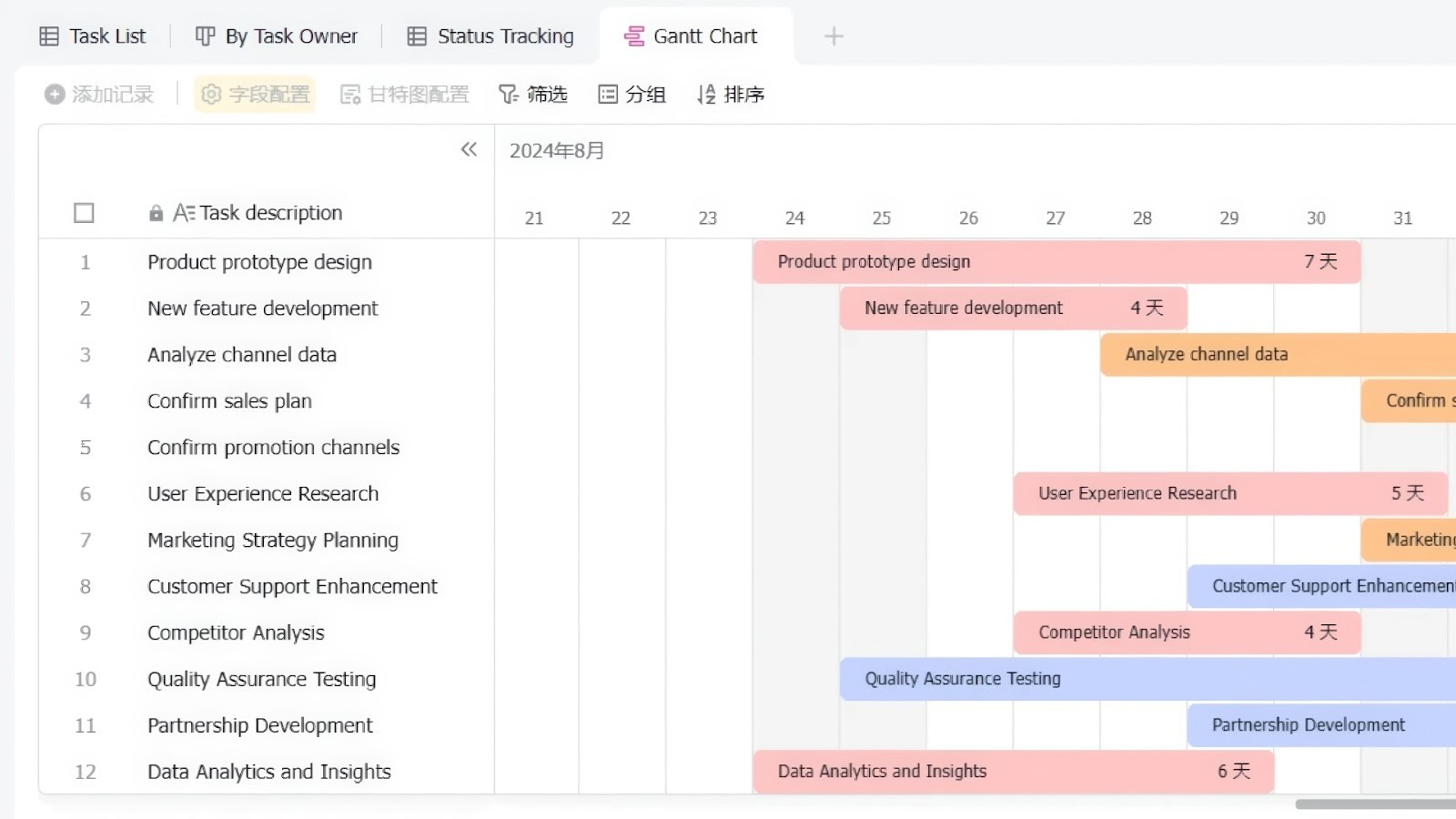Click the field type icon before Task description

184,212
